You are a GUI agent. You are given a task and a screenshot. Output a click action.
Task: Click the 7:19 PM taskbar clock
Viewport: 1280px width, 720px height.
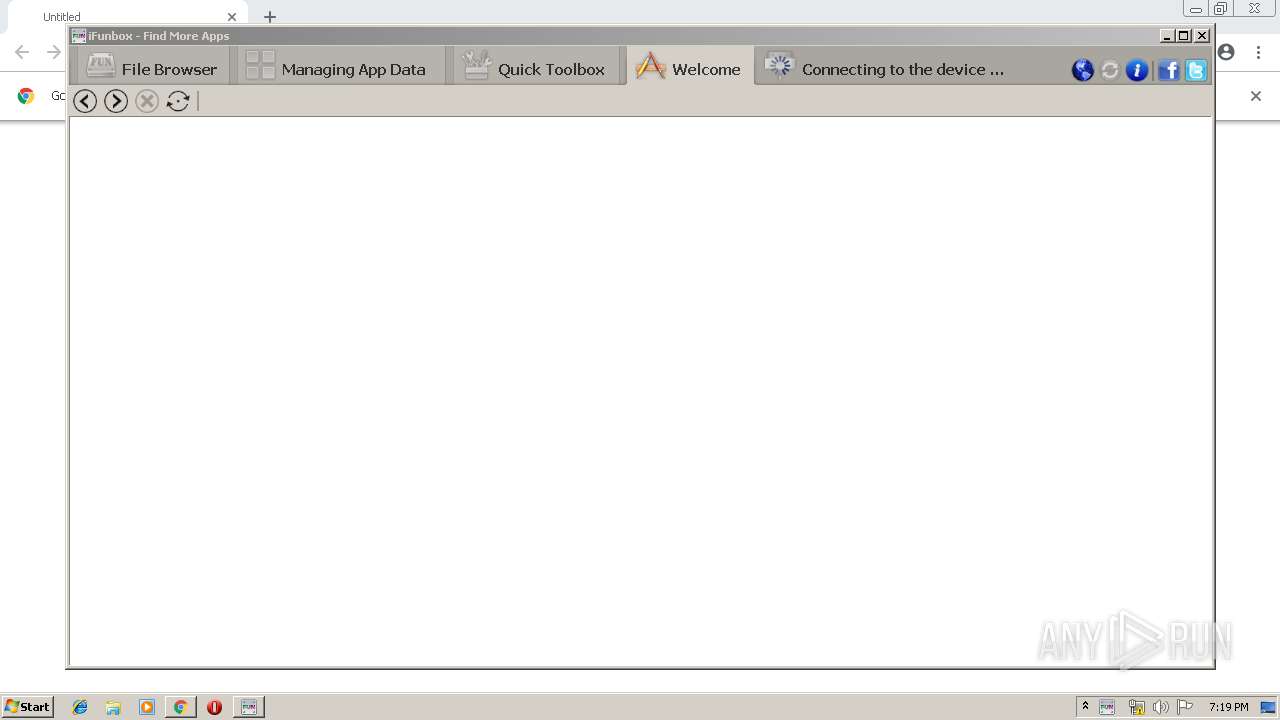tap(1228, 707)
